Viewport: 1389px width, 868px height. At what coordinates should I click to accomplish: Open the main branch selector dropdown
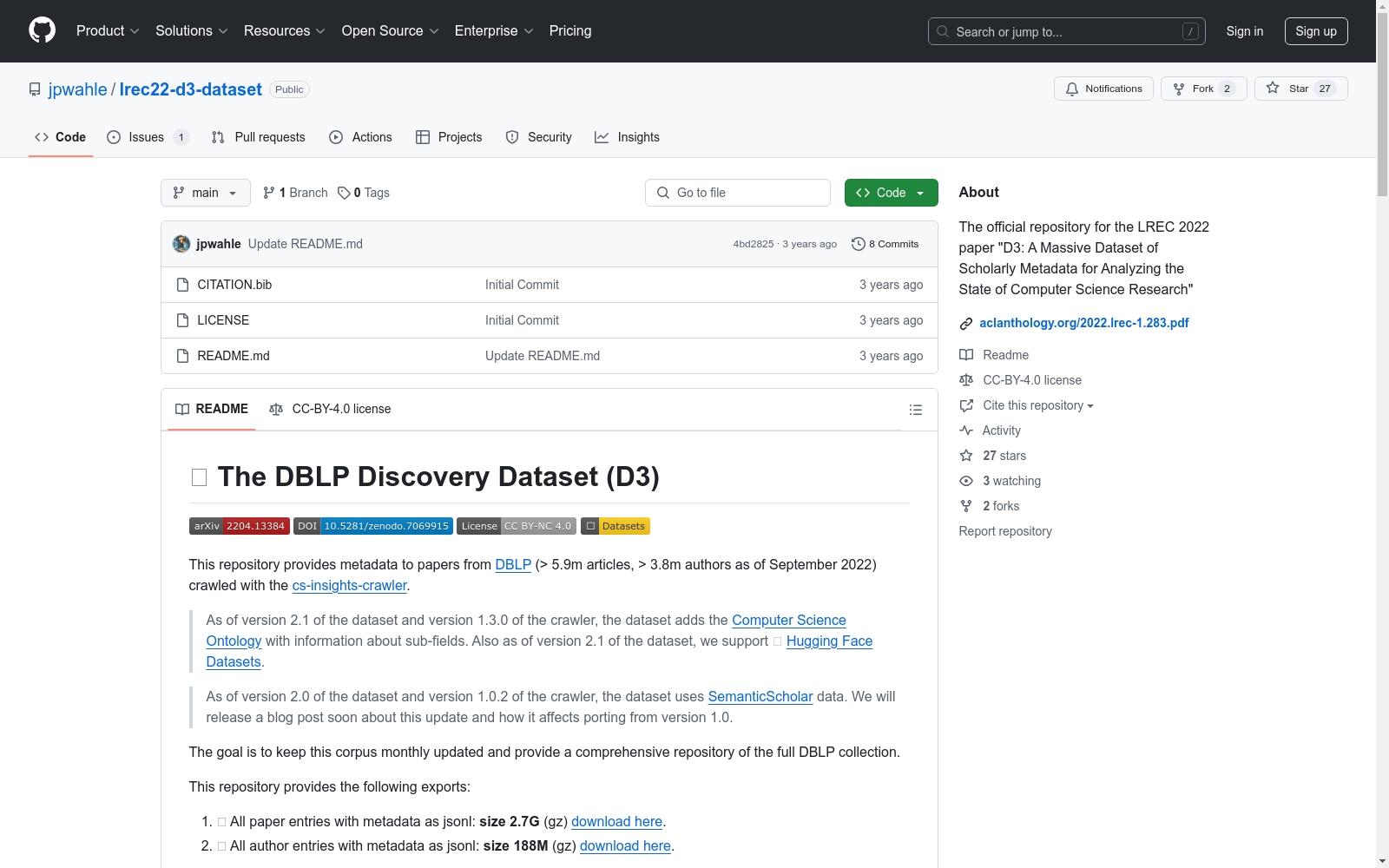pos(206,193)
